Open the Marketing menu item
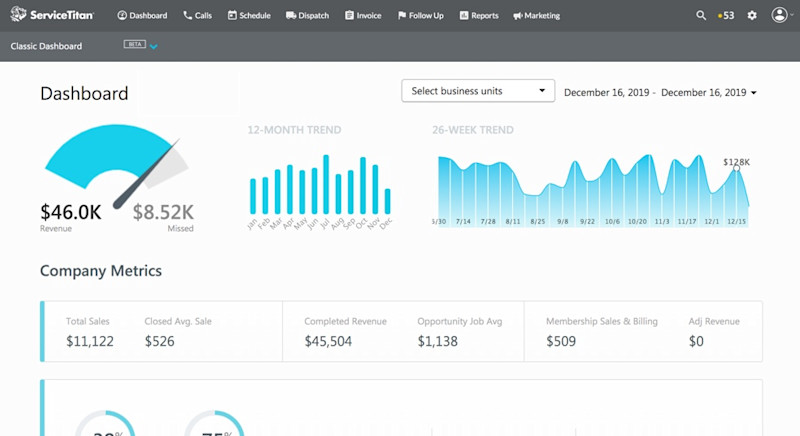800x436 pixels. tap(536, 15)
